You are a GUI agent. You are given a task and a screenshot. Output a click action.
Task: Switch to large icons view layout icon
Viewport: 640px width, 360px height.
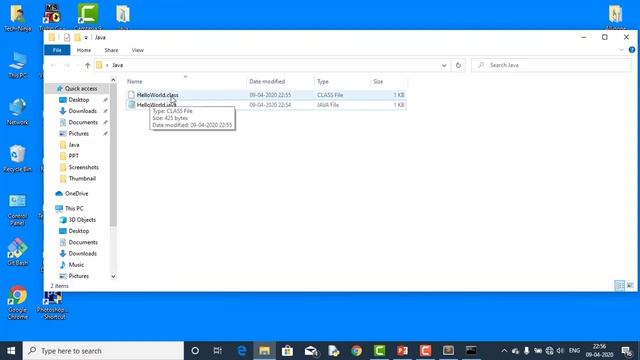pos(630,285)
